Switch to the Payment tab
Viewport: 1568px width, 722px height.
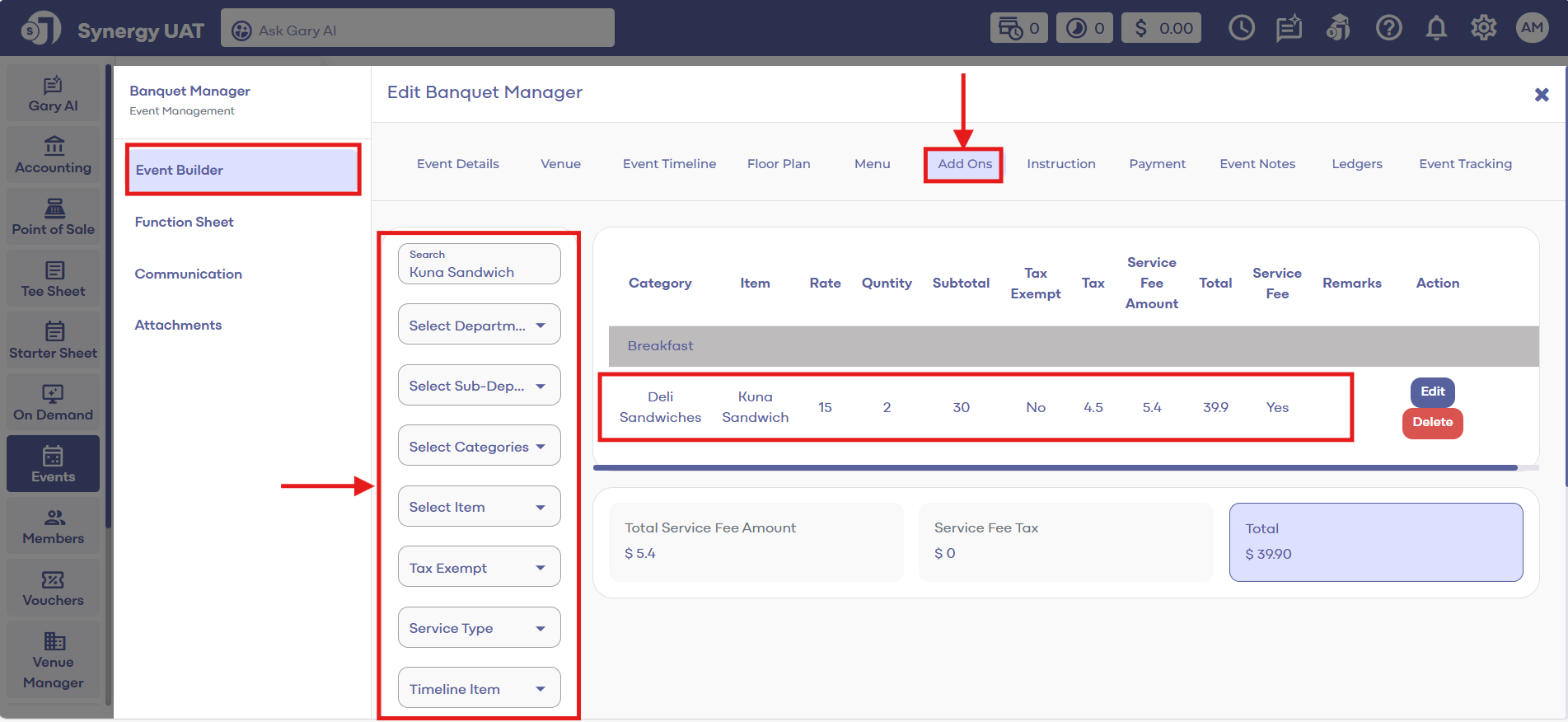[x=1157, y=164]
